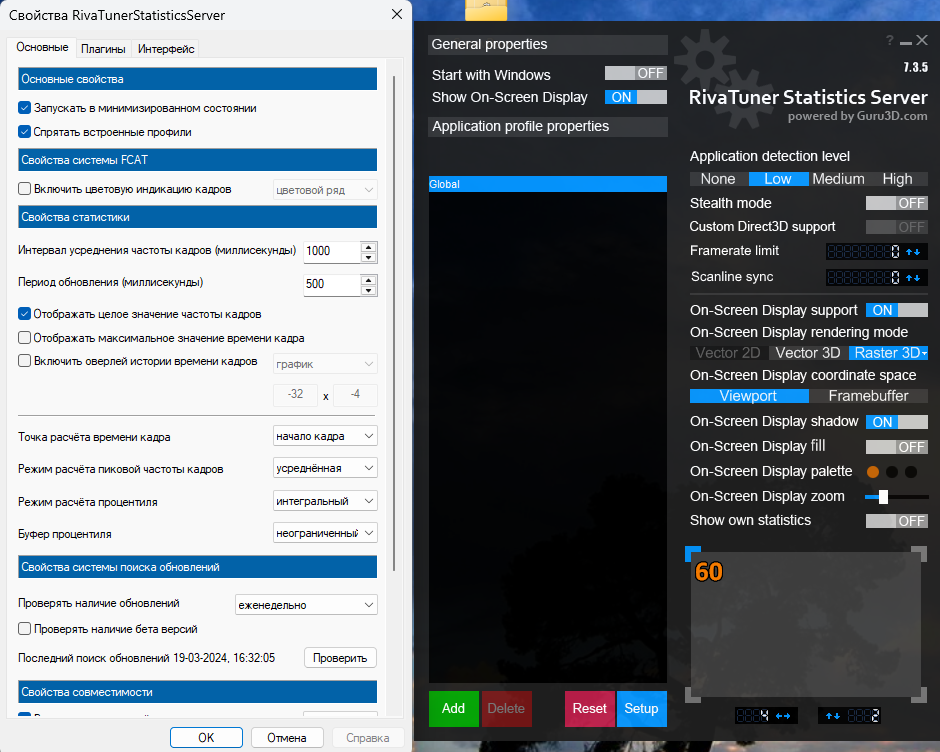
Task: Toggle On-Screen Display shadow switch
Action: (x=897, y=422)
